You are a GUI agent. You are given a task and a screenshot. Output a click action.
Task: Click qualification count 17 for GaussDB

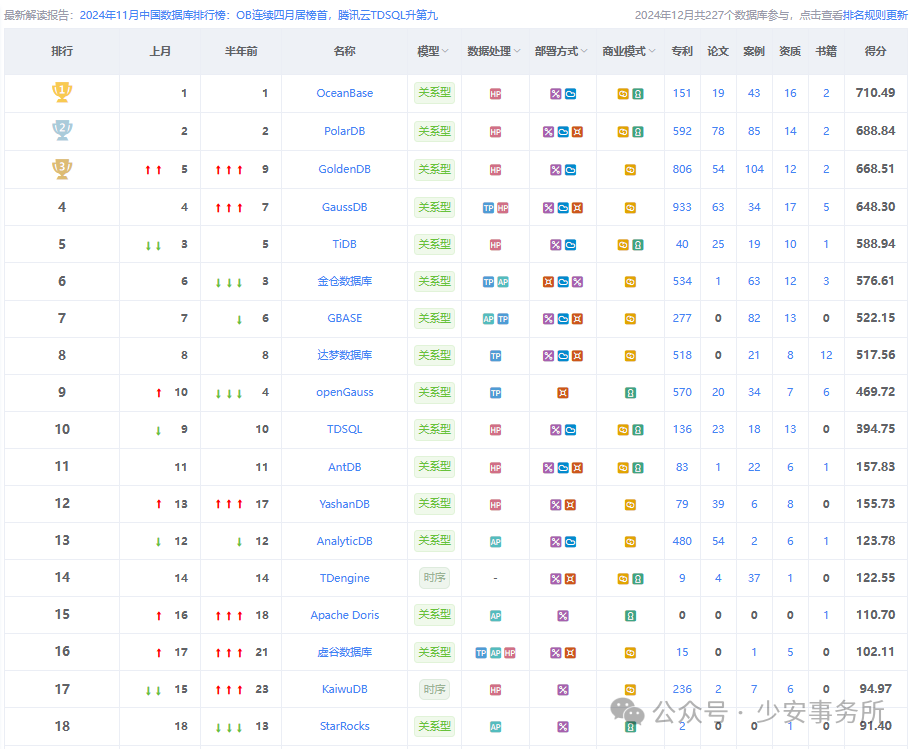click(790, 207)
